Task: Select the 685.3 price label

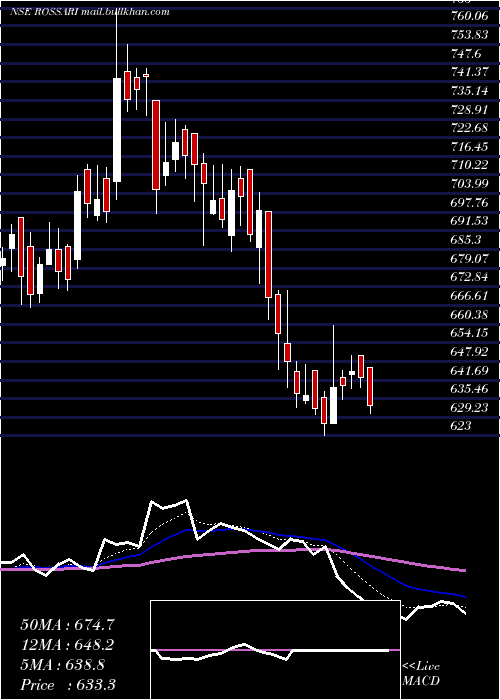Action: (466, 240)
